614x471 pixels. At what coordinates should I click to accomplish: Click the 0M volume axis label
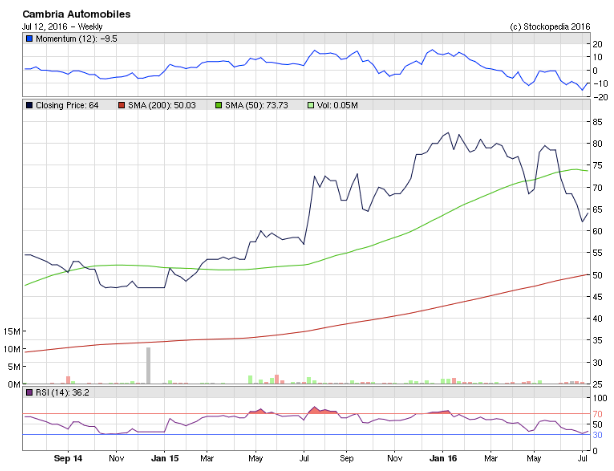14,384
